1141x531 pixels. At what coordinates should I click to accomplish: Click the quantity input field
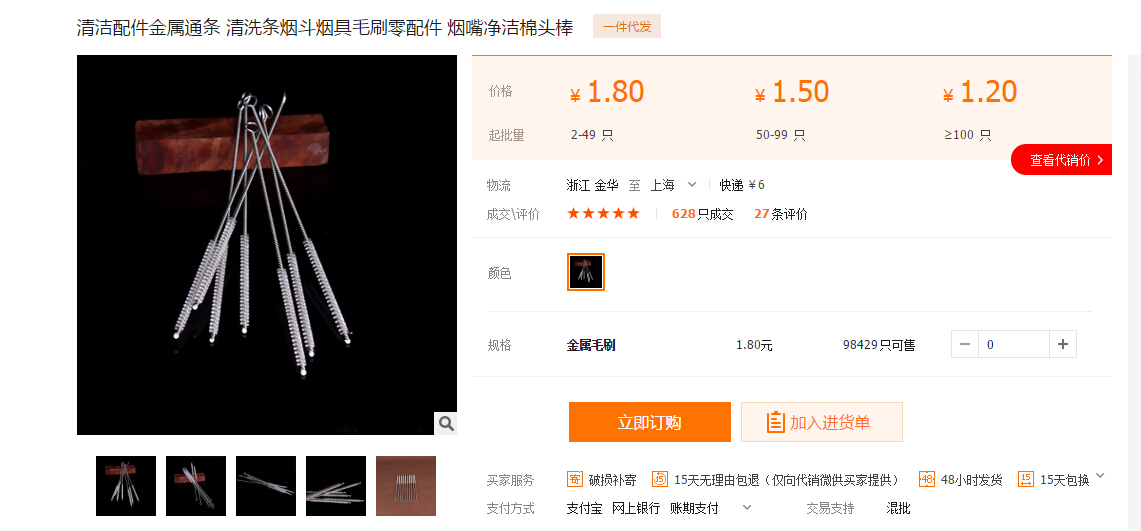1014,345
